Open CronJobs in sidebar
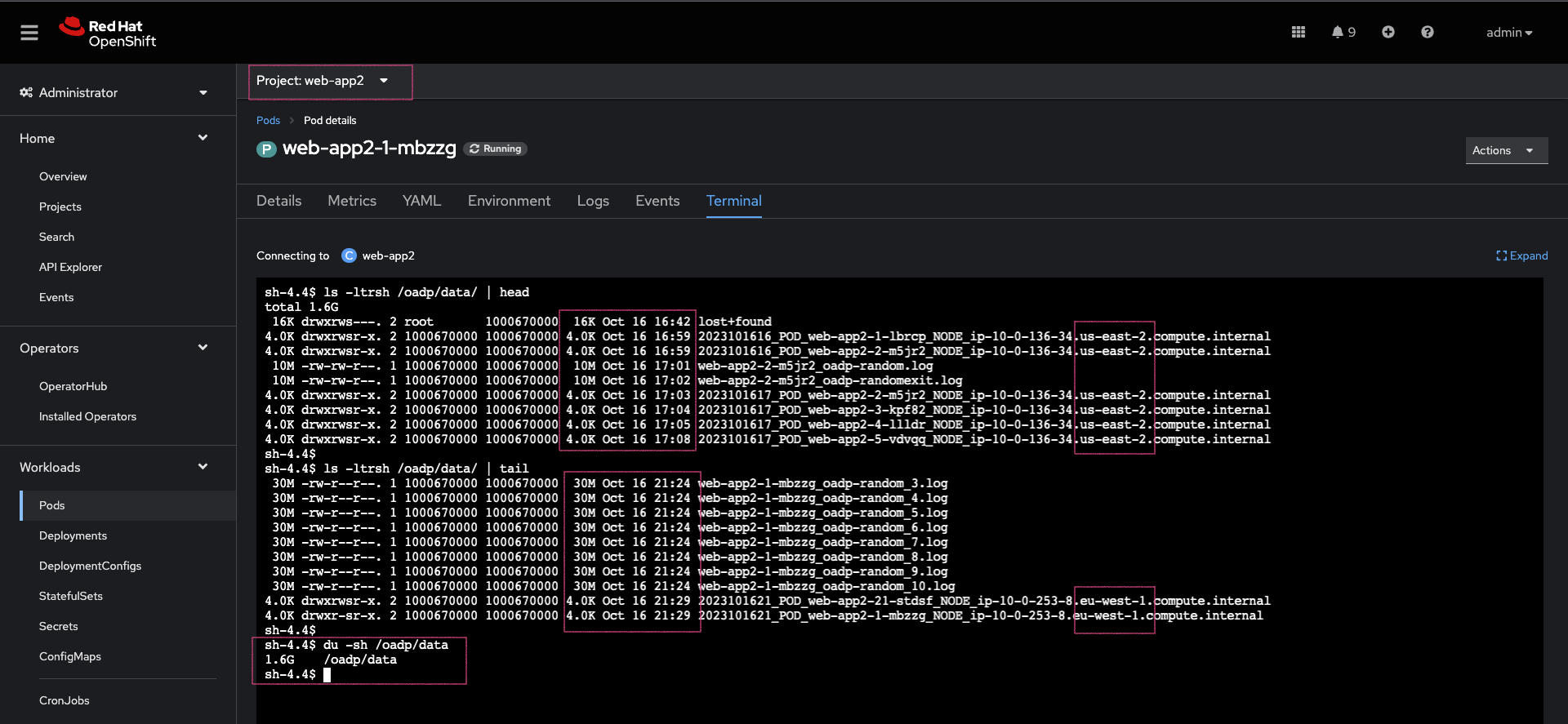 pos(65,701)
